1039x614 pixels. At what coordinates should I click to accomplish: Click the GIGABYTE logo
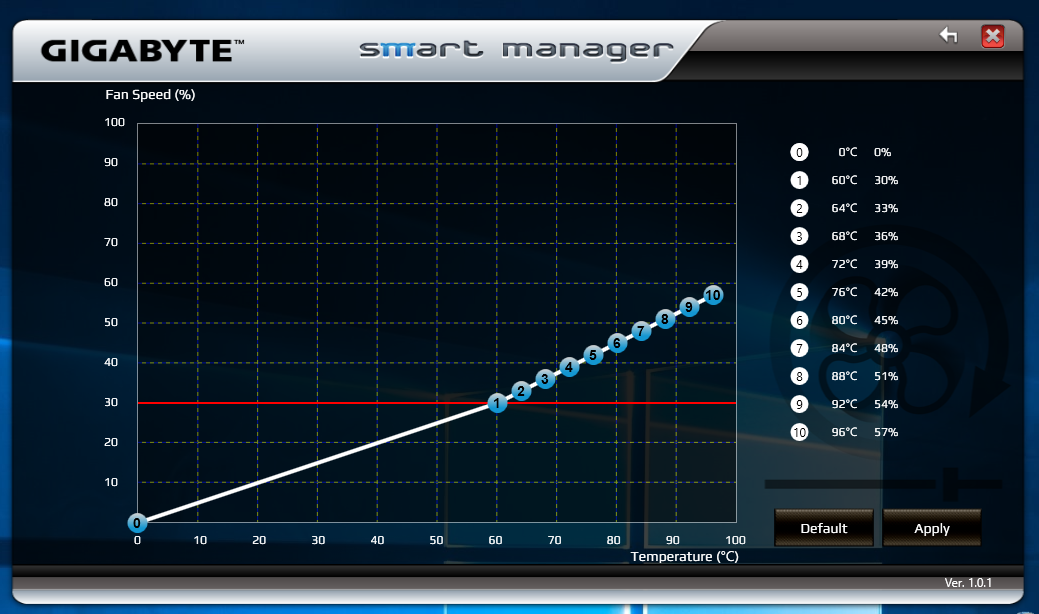pos(142,51)
